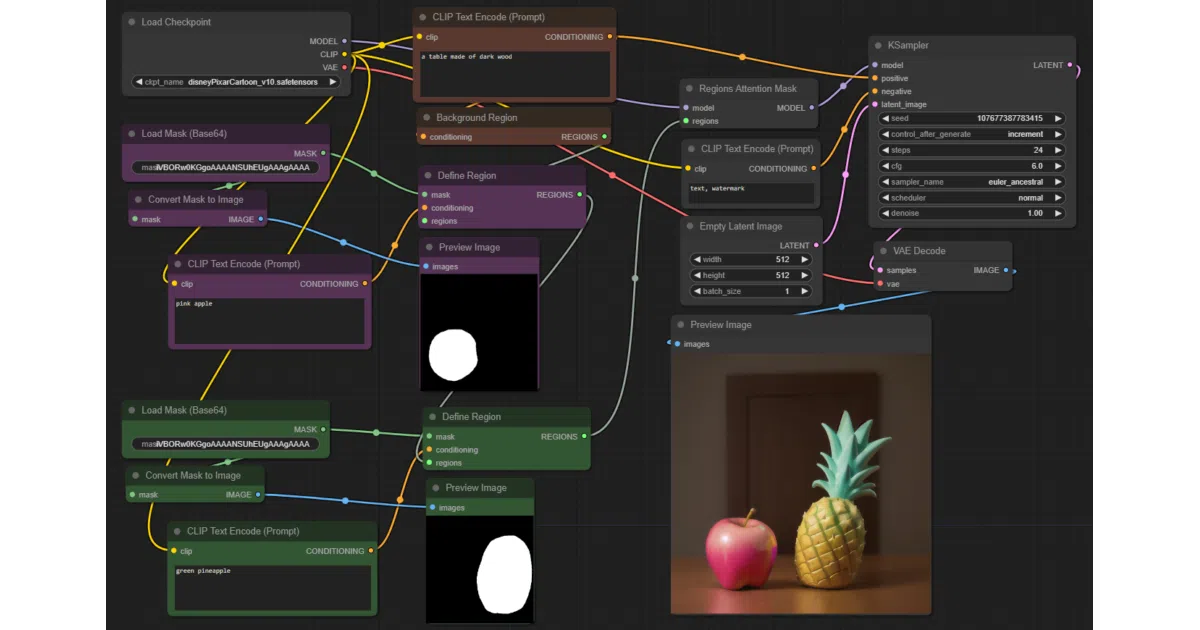Decrease height with its left arrow

coord(696,275)
